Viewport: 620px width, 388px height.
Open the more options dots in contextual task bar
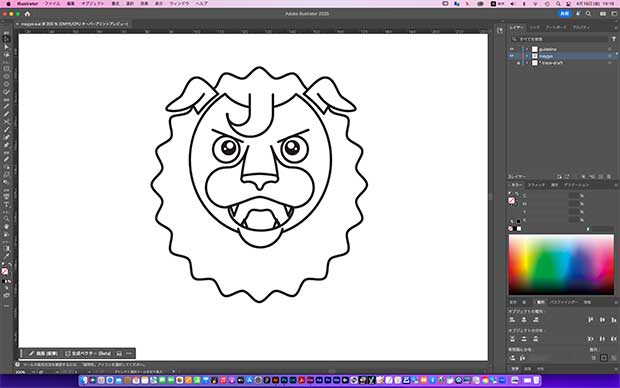tap(129, 353)
